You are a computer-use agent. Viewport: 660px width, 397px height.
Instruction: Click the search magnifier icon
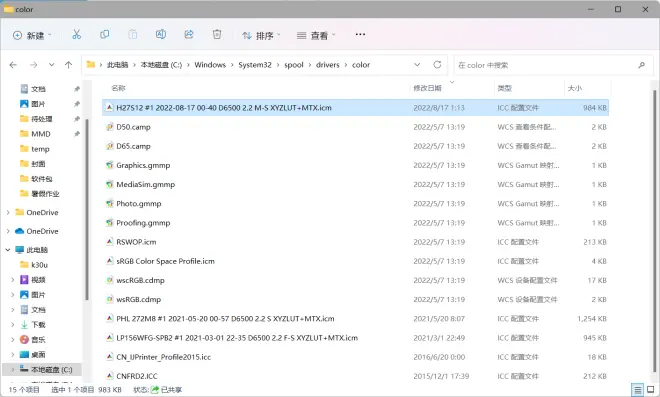click(641, 65)
